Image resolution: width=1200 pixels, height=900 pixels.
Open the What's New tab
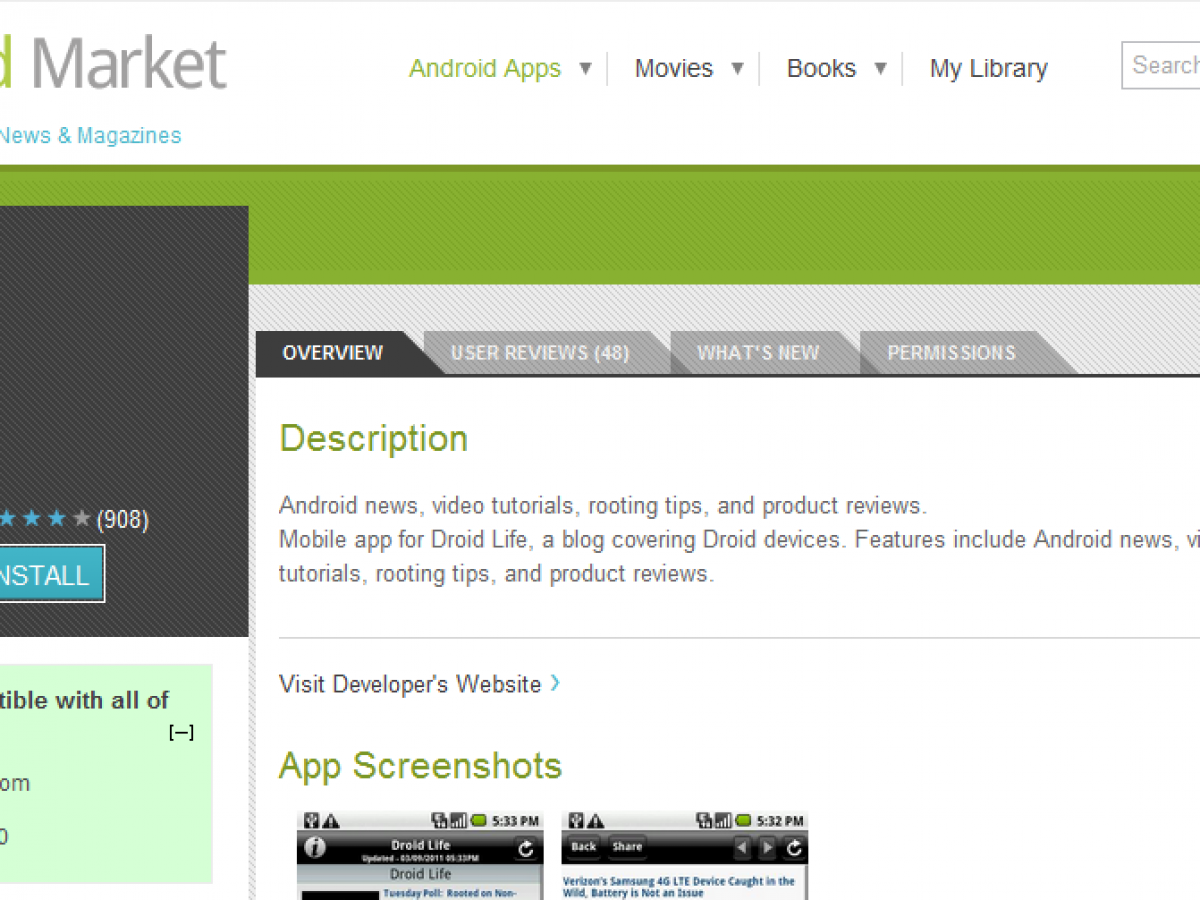tap(758, 353)
